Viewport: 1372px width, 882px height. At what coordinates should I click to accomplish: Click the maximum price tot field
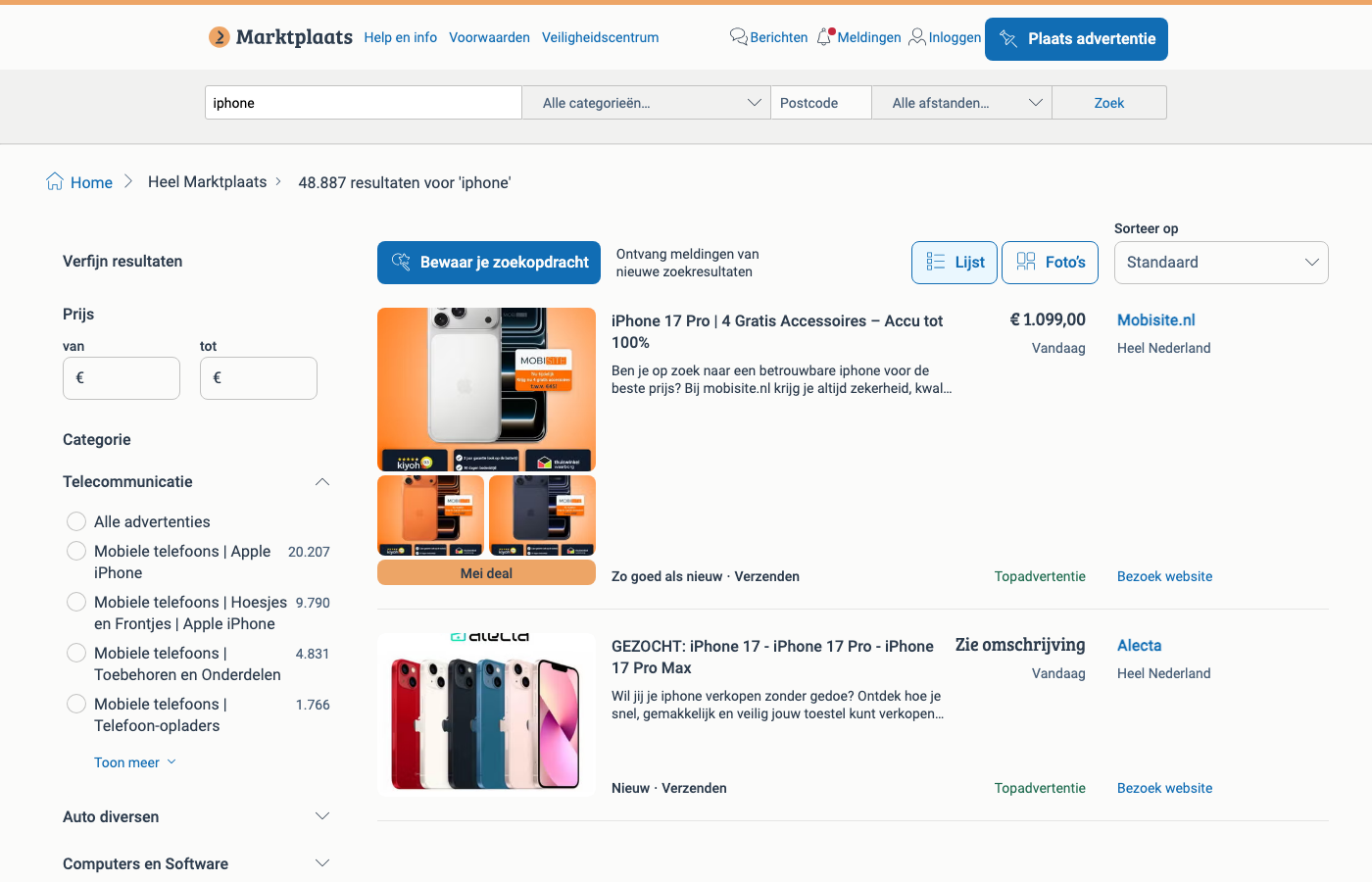pyautogui.click(x=259, y=378)
